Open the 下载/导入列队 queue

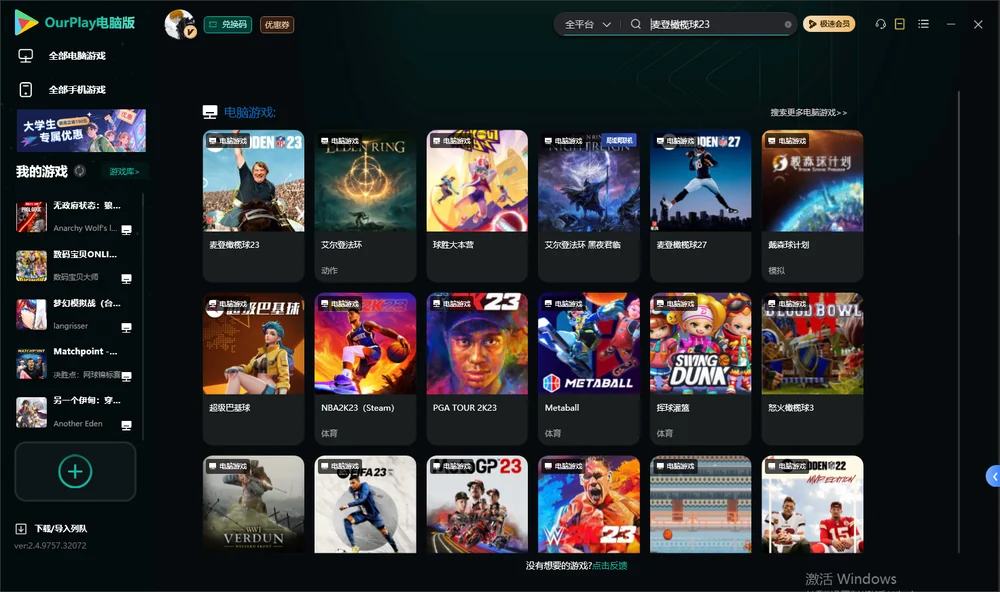(61, 529)
